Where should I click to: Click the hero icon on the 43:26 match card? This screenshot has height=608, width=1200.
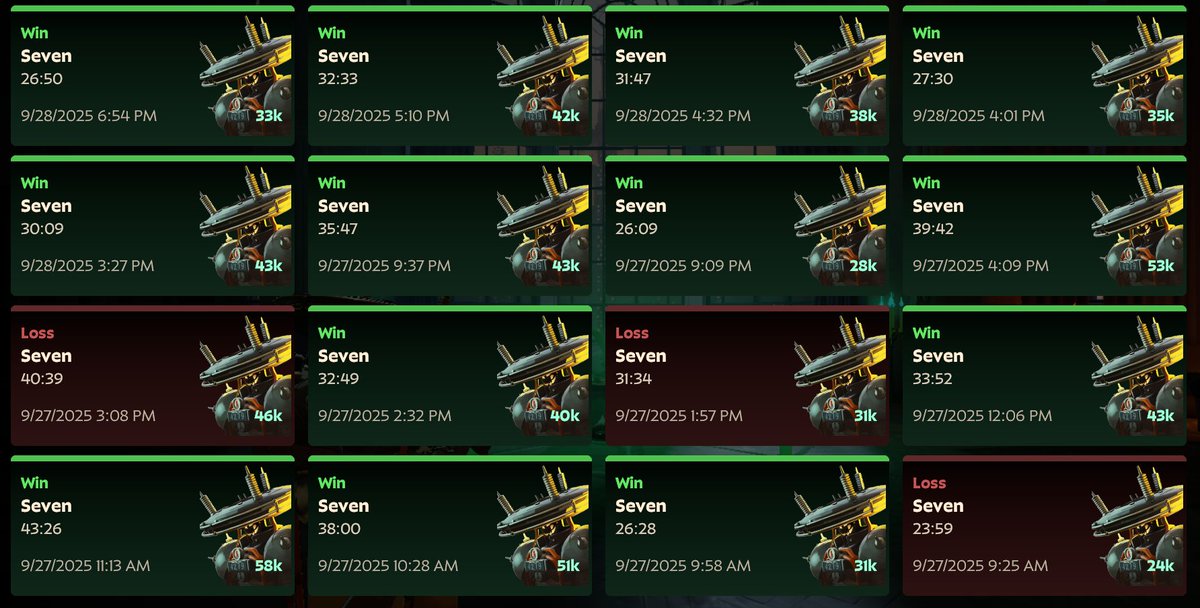tap(246, 527)
